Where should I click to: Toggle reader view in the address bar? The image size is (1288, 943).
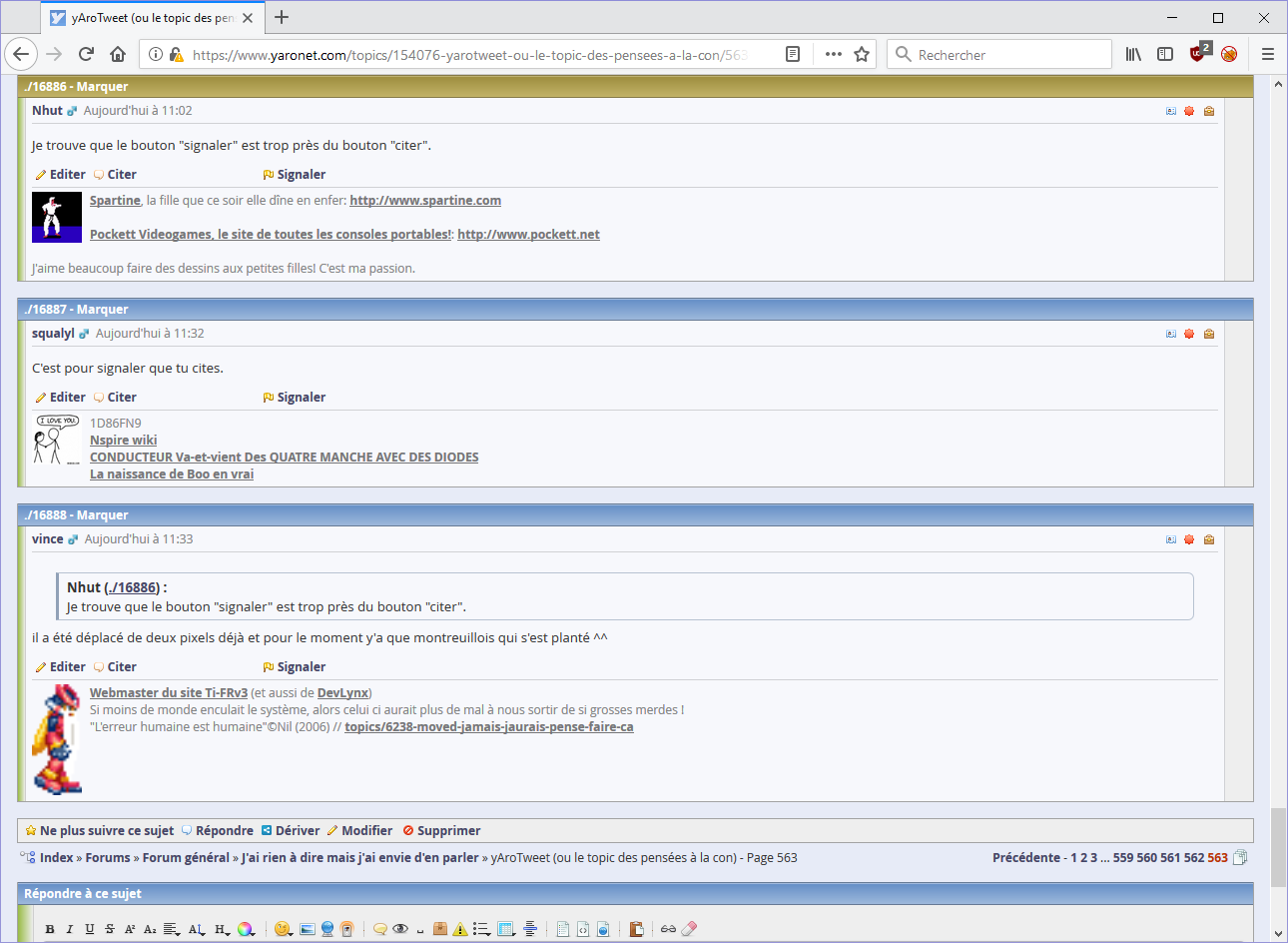pyautogui.click(x=793, y=54)
